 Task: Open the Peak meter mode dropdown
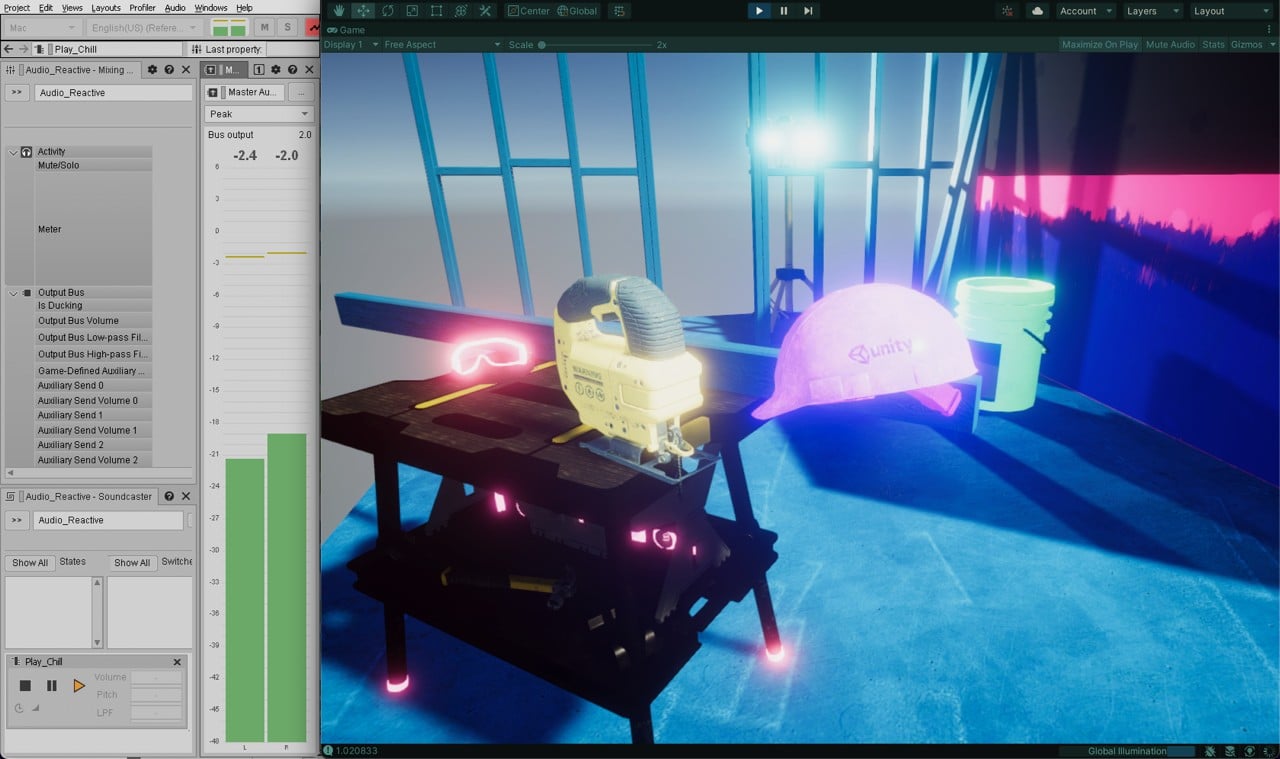pos(258,114)
